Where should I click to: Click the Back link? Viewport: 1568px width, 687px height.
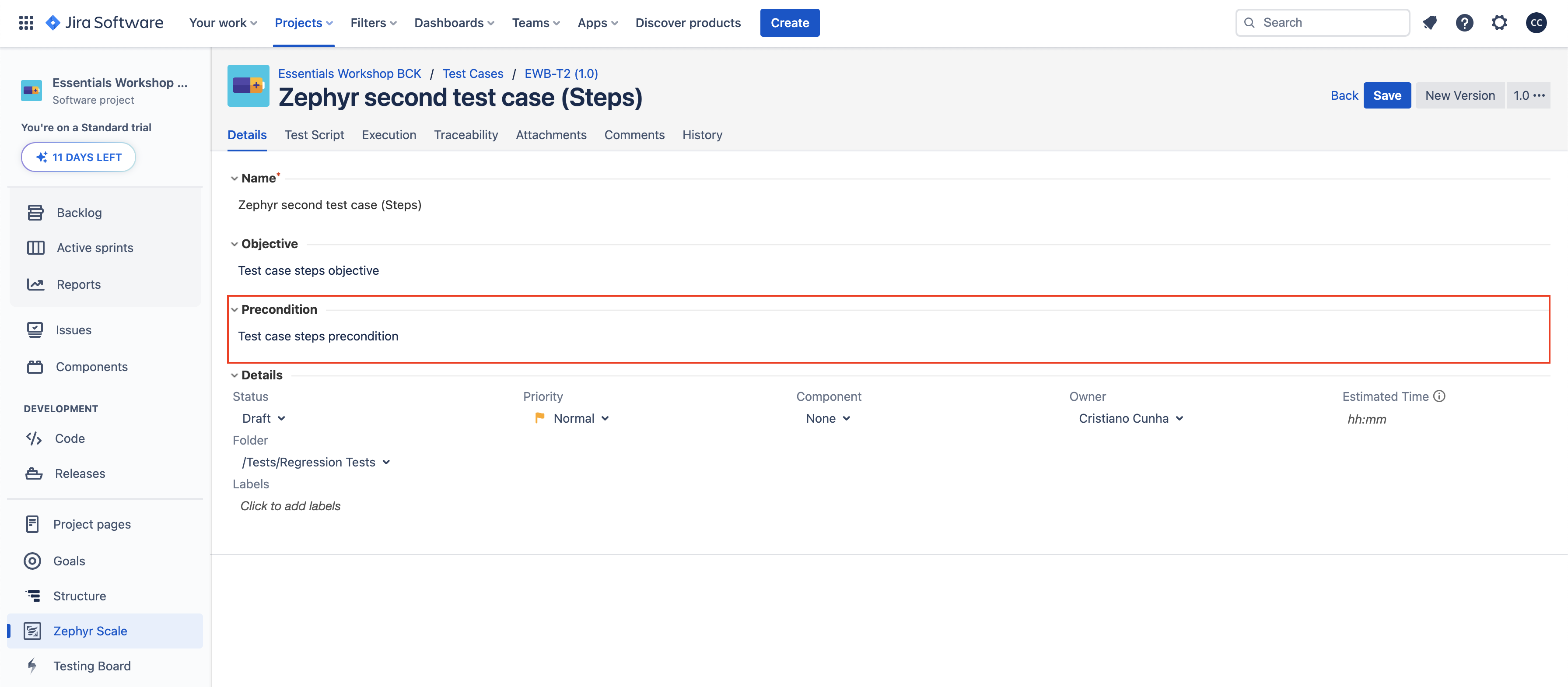tap(1344, 96)
